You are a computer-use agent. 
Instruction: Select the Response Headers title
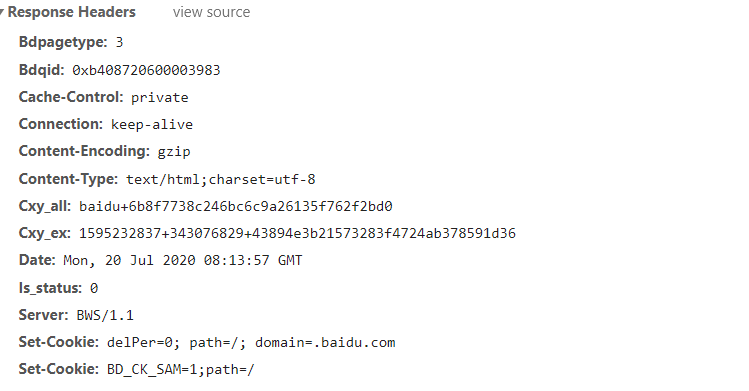[x=72, y=12]
